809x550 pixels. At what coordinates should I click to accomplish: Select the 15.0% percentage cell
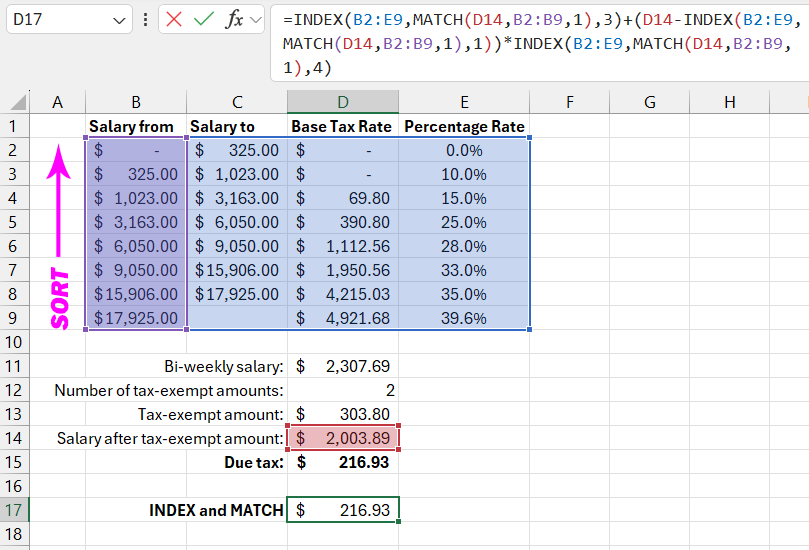click(x=464, y=198)
